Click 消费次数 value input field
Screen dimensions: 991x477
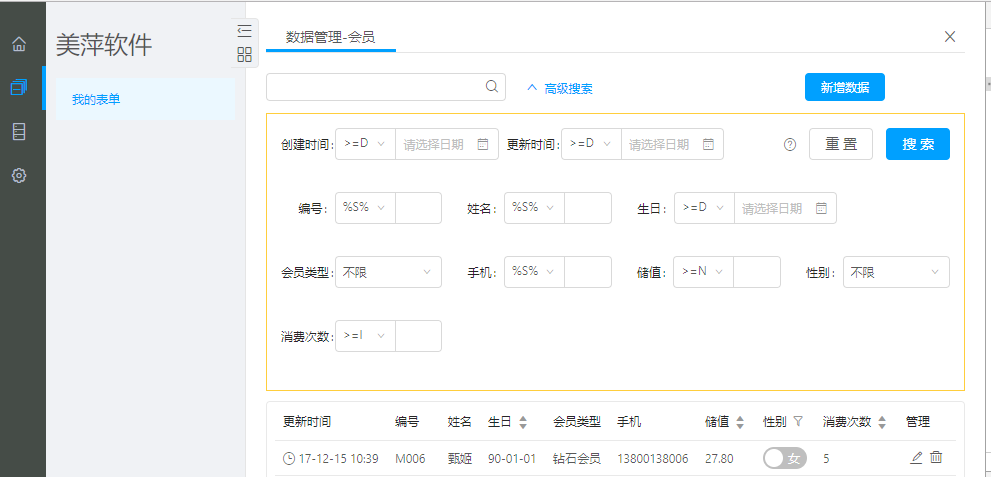pyautogui.click(x=418, y=335)
